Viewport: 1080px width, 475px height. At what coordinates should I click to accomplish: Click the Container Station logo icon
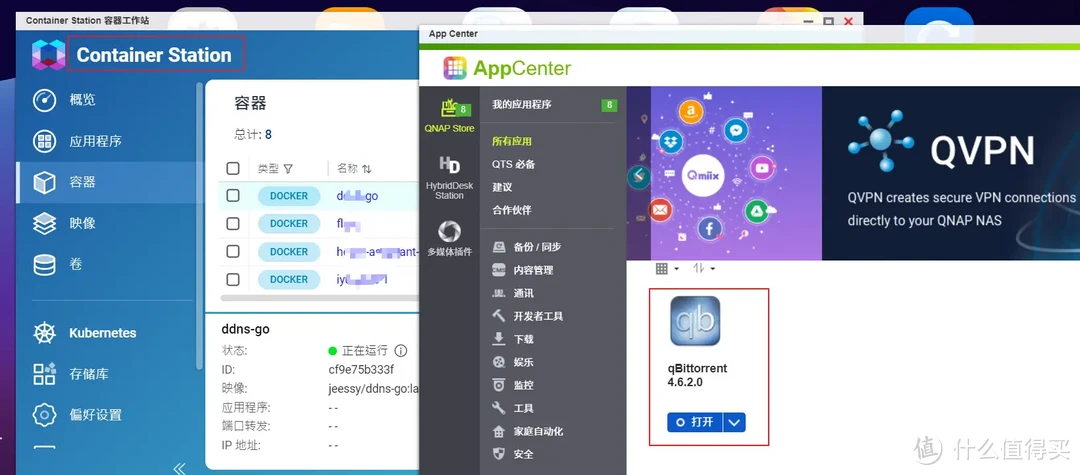[48, 55]
